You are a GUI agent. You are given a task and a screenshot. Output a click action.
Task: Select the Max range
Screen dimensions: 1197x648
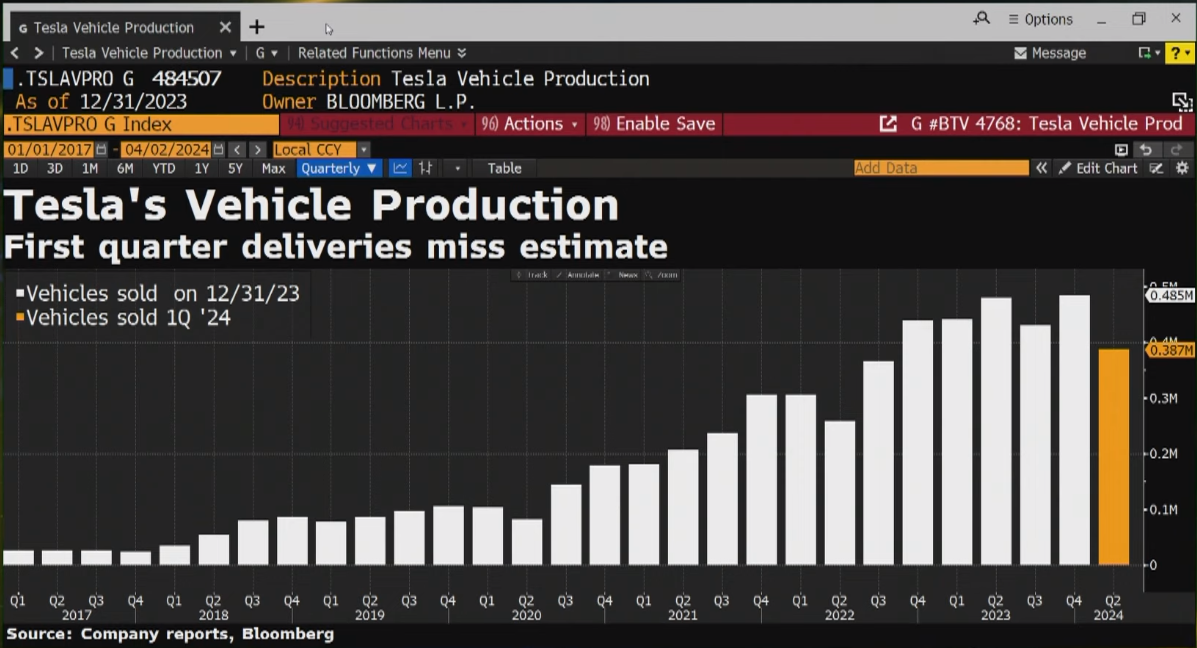pyautogui.click(x=273, y=169)
